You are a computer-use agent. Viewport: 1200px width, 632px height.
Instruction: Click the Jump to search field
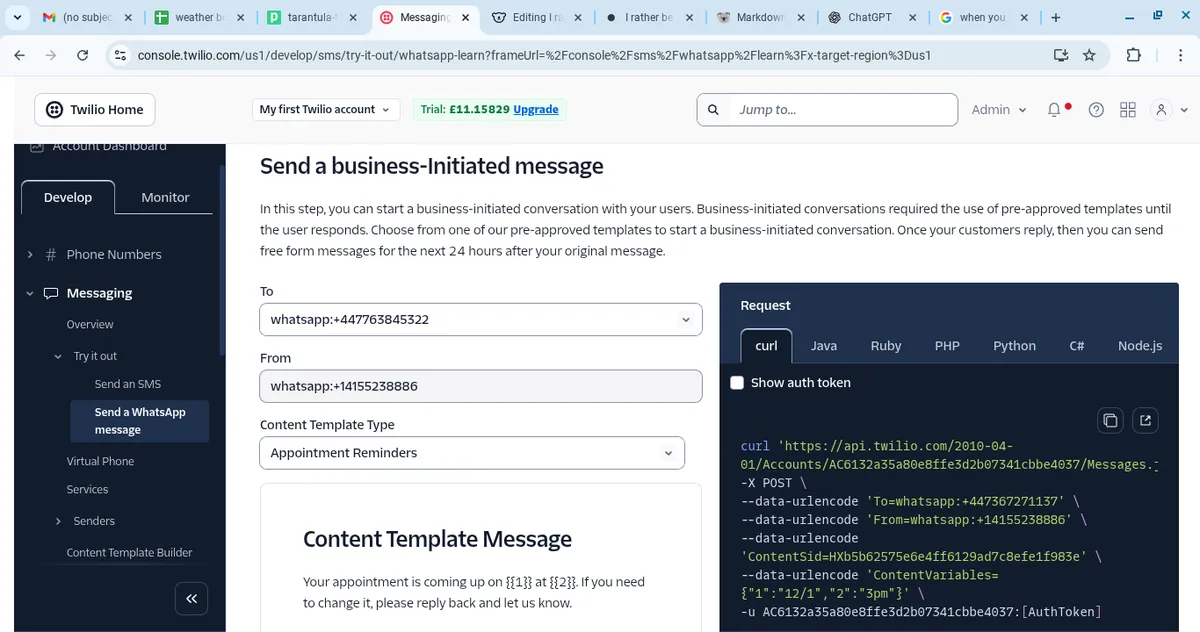coord(840,110)
